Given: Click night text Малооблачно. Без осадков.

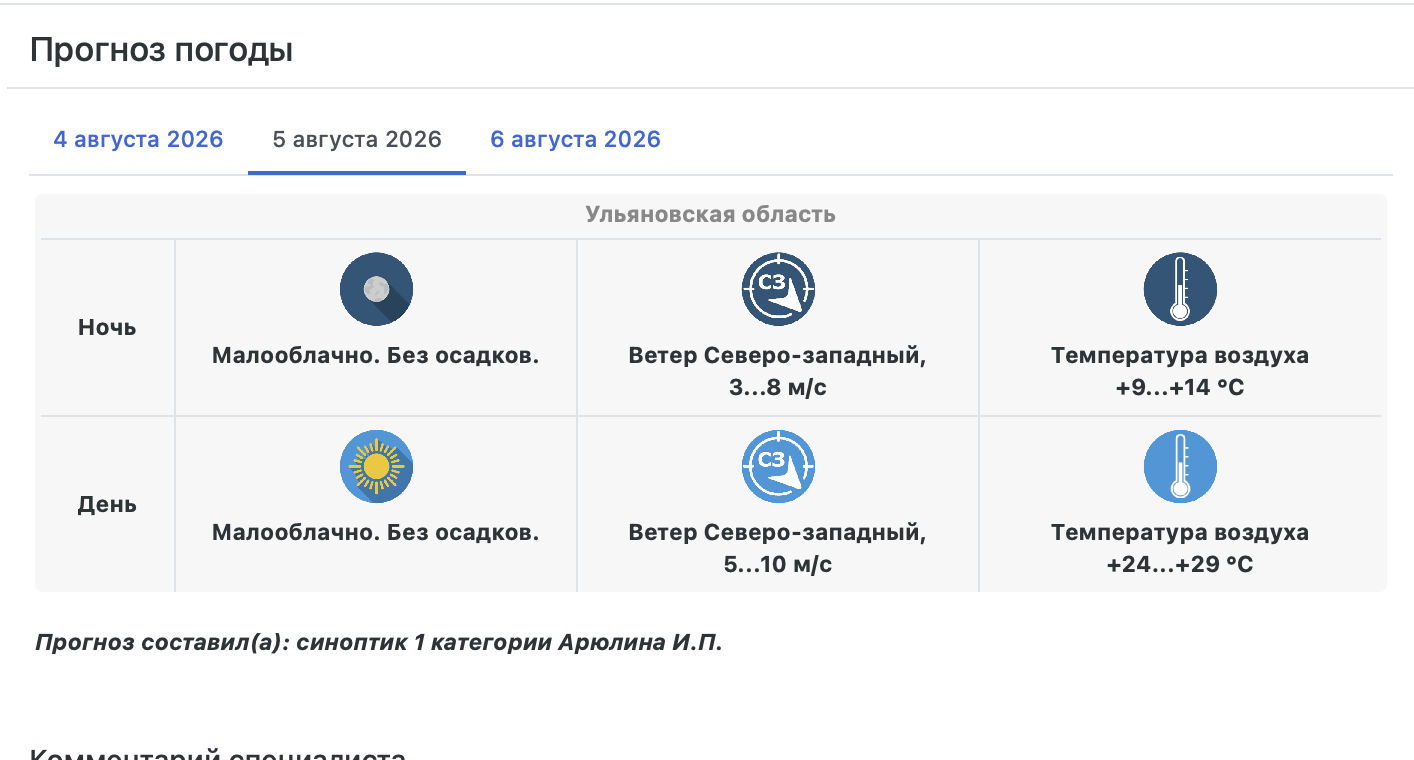Looking at the screenshot, I should pos(376,356).
